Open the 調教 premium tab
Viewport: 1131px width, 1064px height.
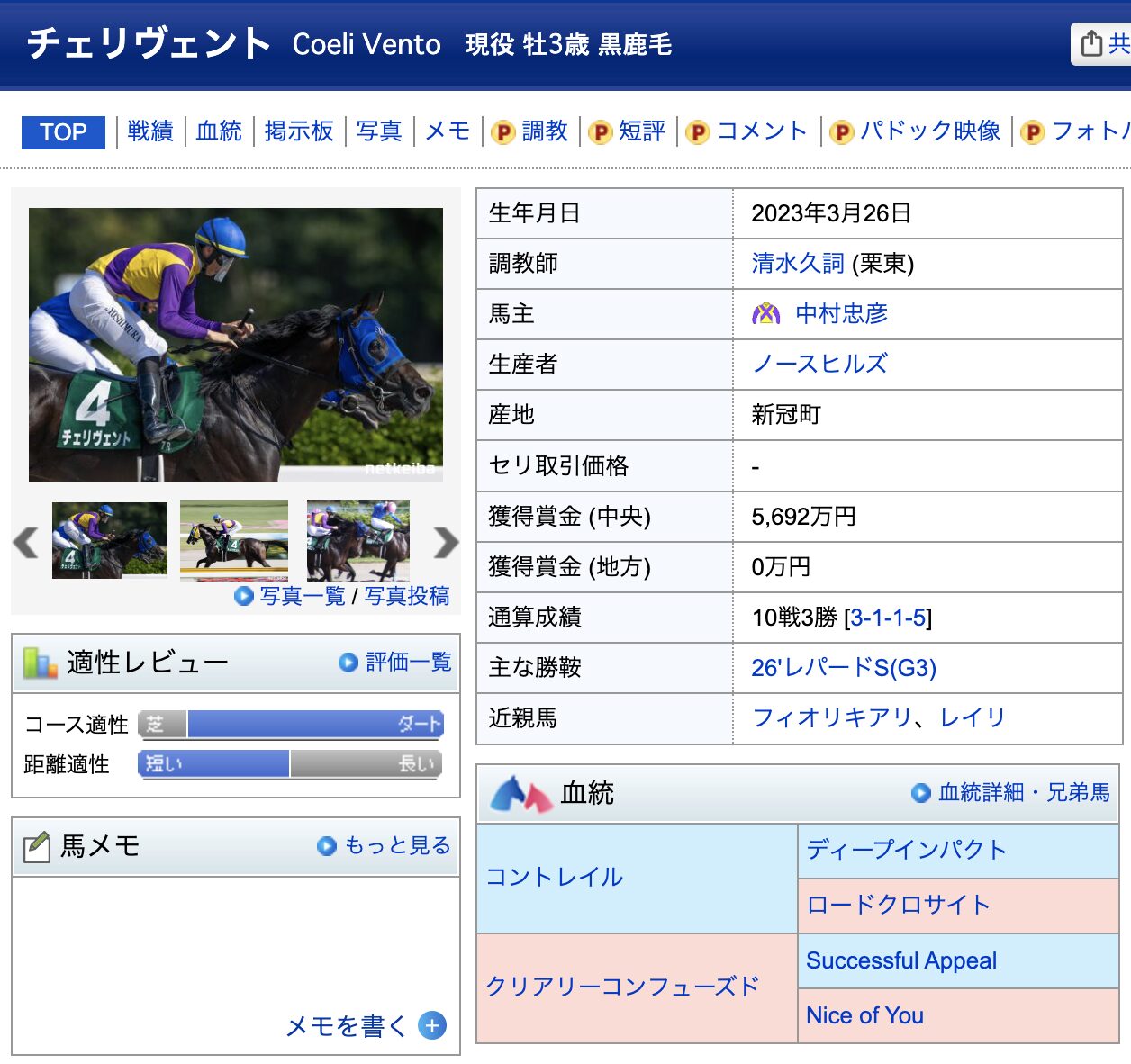(x=545, y=131)
